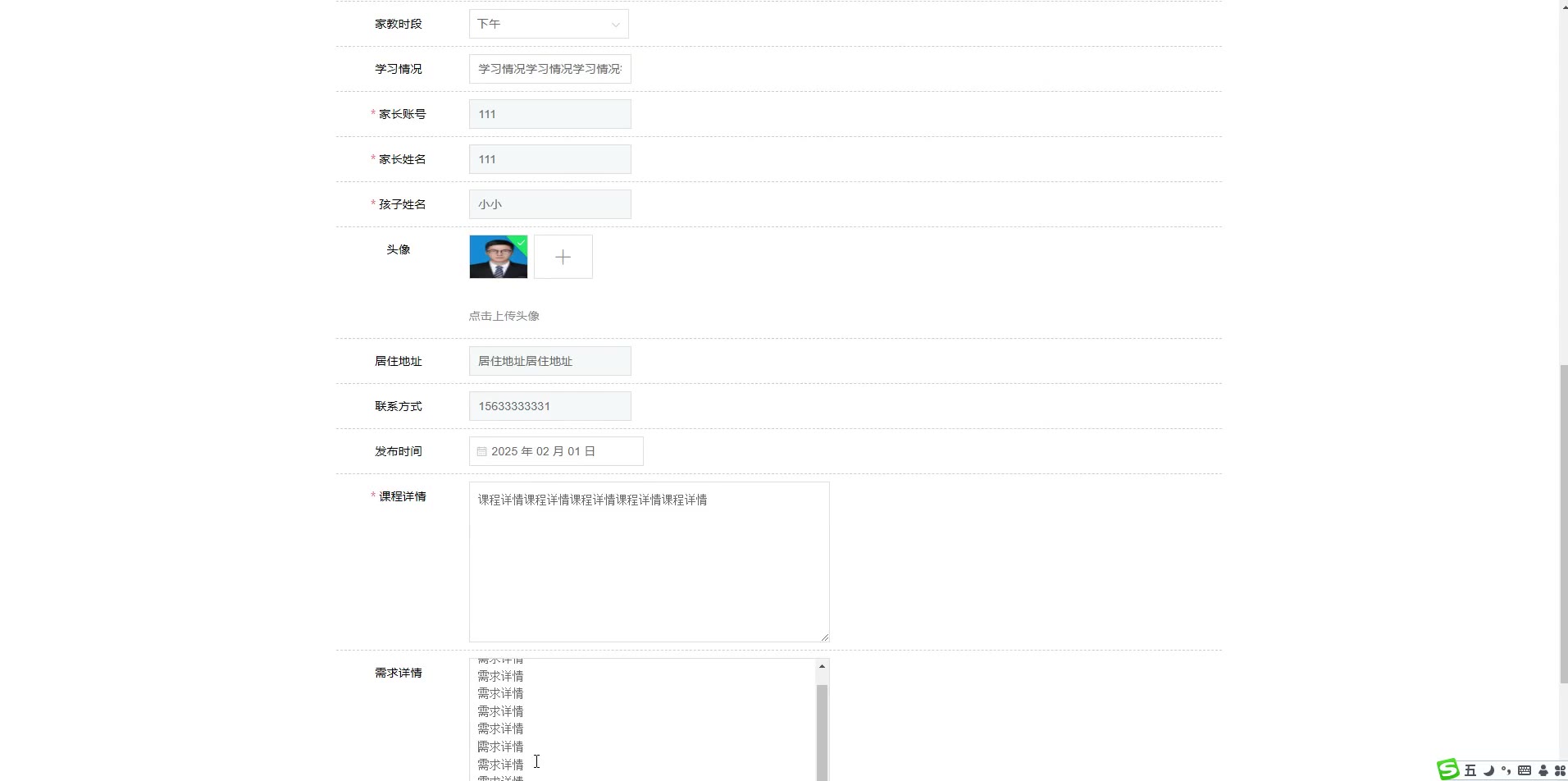Select the uploaded avatar photo thumbnail
The image size is (1568, 781).
pos(499,257)
